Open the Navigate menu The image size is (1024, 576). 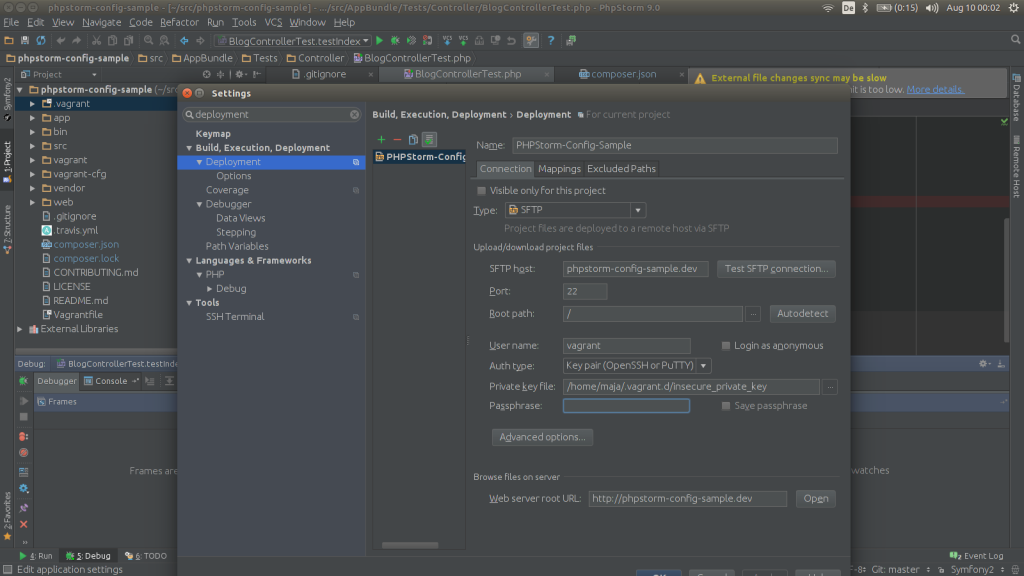101,22
